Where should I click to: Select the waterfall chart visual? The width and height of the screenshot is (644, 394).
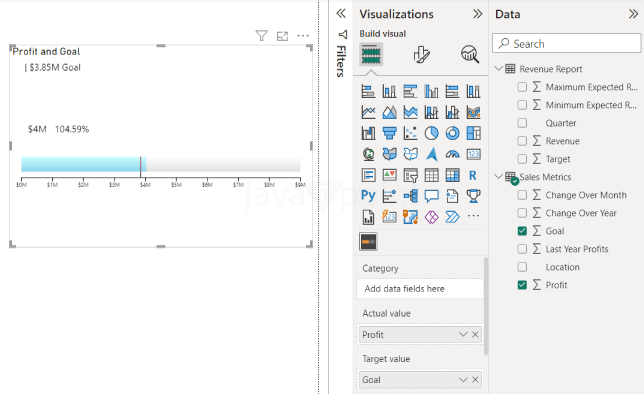[x=368, y=133]
